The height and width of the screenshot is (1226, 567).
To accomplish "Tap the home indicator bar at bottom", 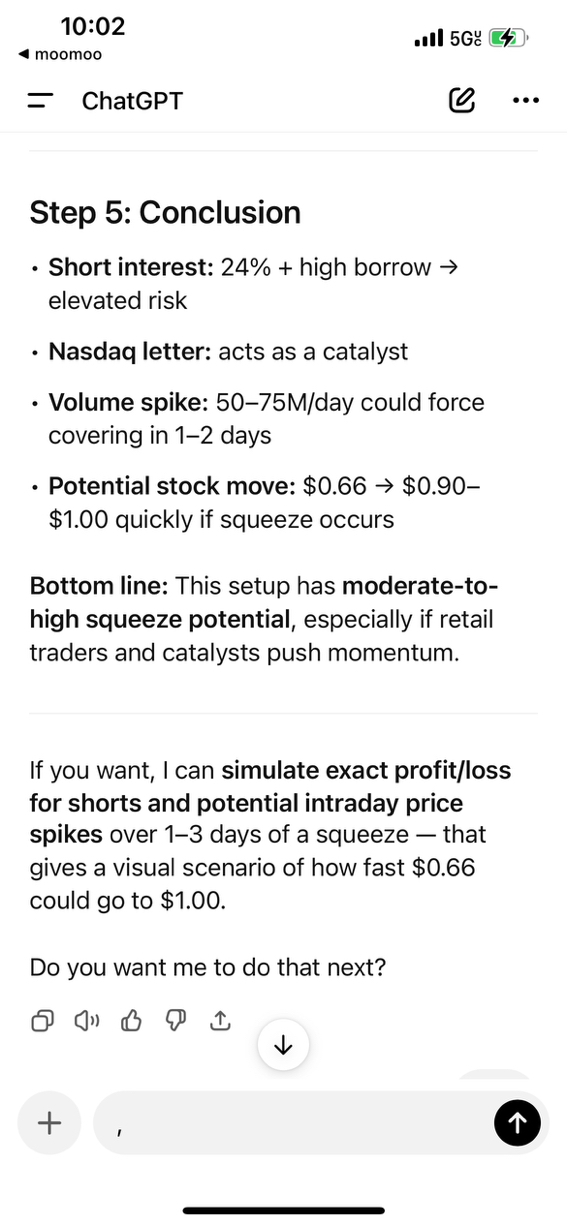I will [x=284, y=1210].
